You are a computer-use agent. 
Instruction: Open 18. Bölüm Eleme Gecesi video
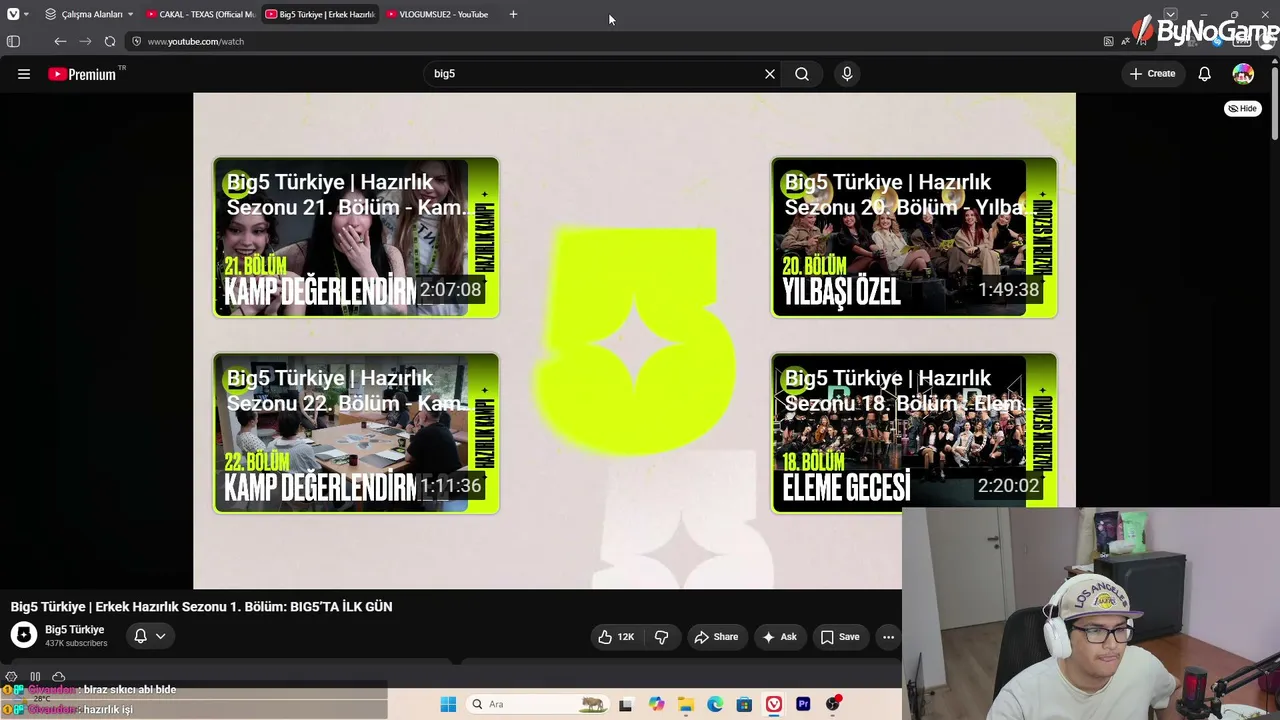pos(914,433)
